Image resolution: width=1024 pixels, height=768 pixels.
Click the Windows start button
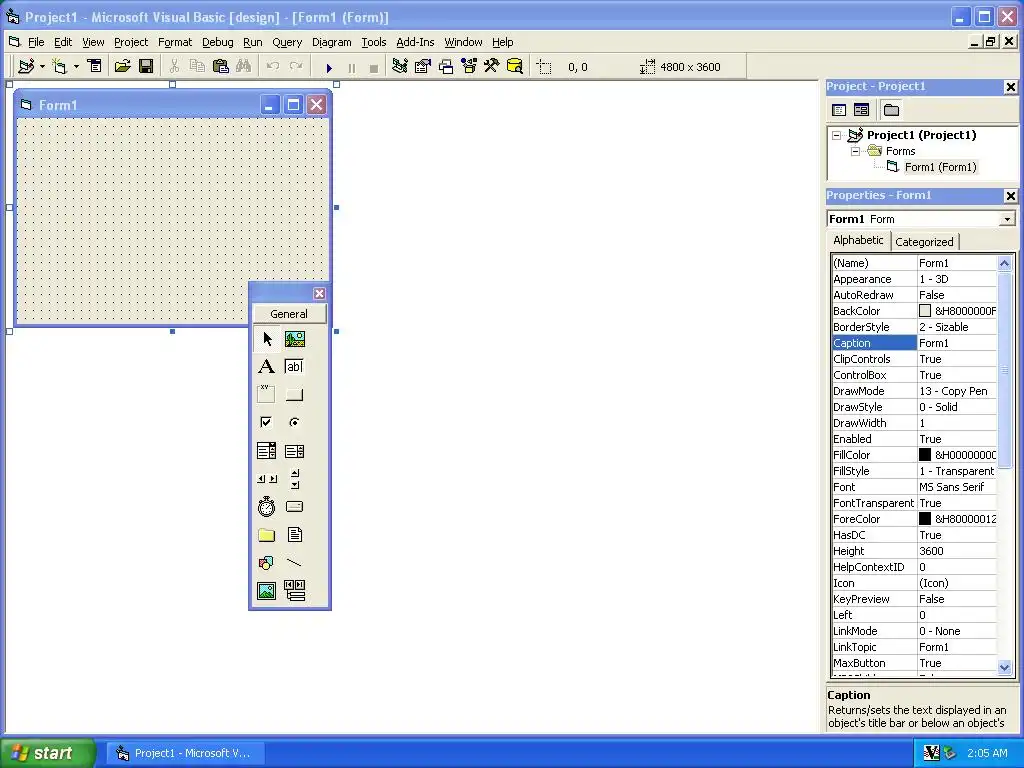[47, 753]
